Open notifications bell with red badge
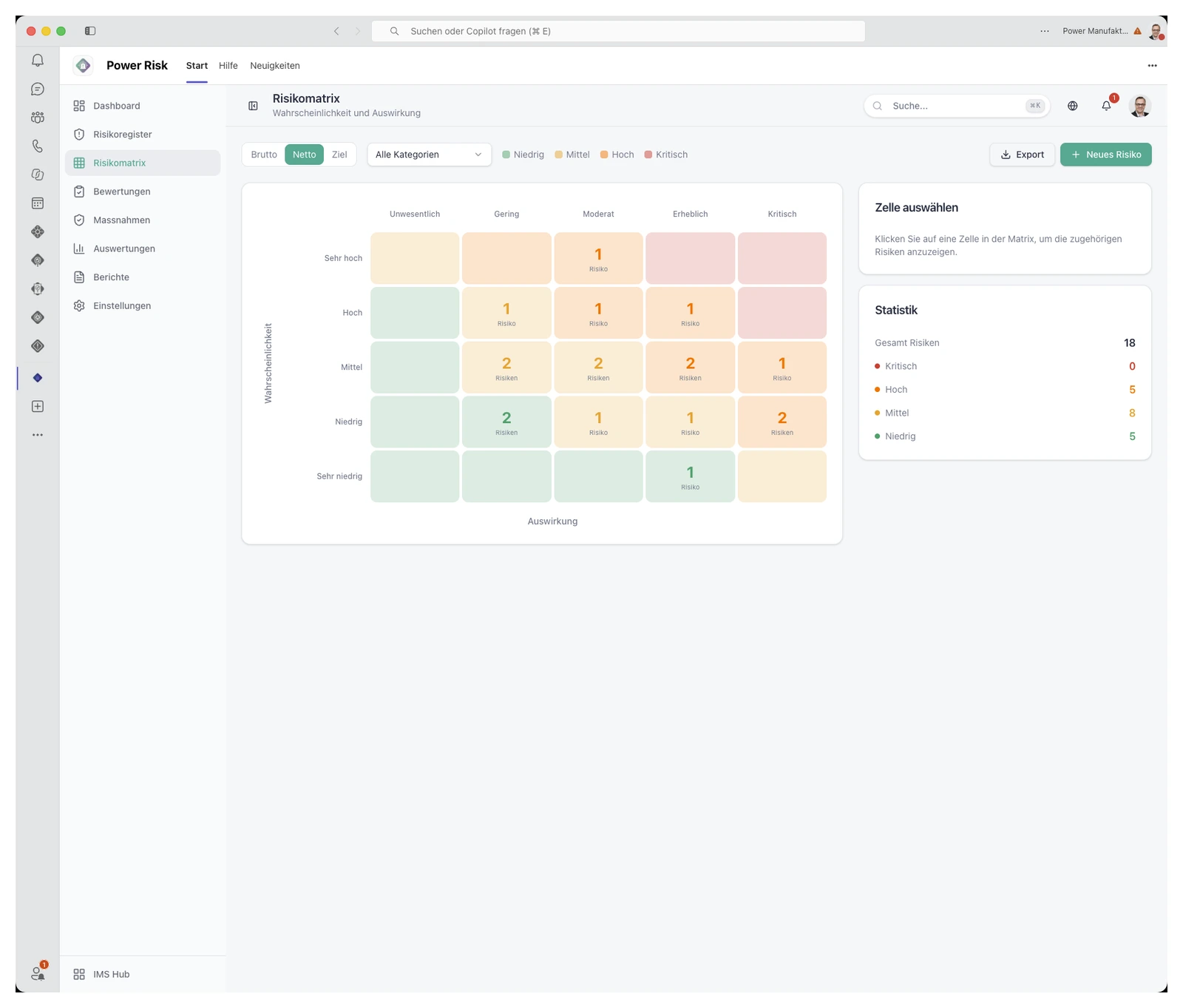Viewport: 1183px width, 1008px height. pyautogui.click(x=1107, y=106)
